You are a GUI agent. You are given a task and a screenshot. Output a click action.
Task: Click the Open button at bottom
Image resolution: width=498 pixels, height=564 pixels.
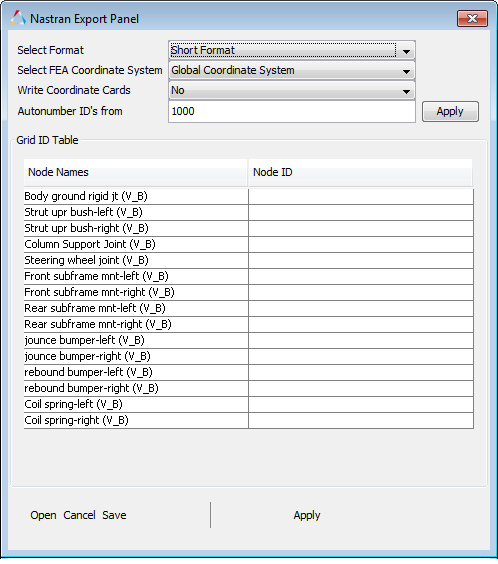click(x=43, y=515)
